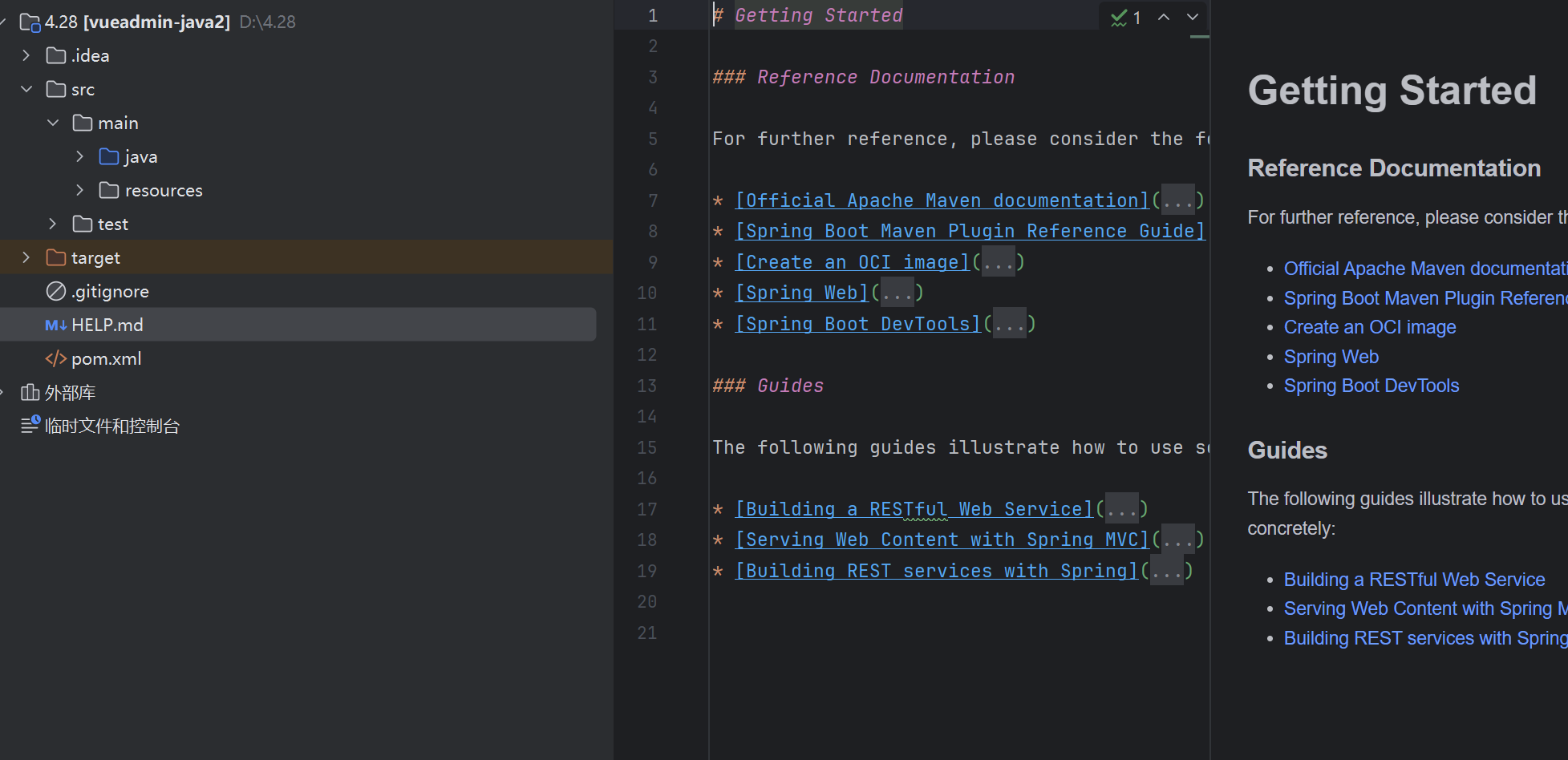Expand the resources folder
1568x760 pixels.
click(79, 190)
